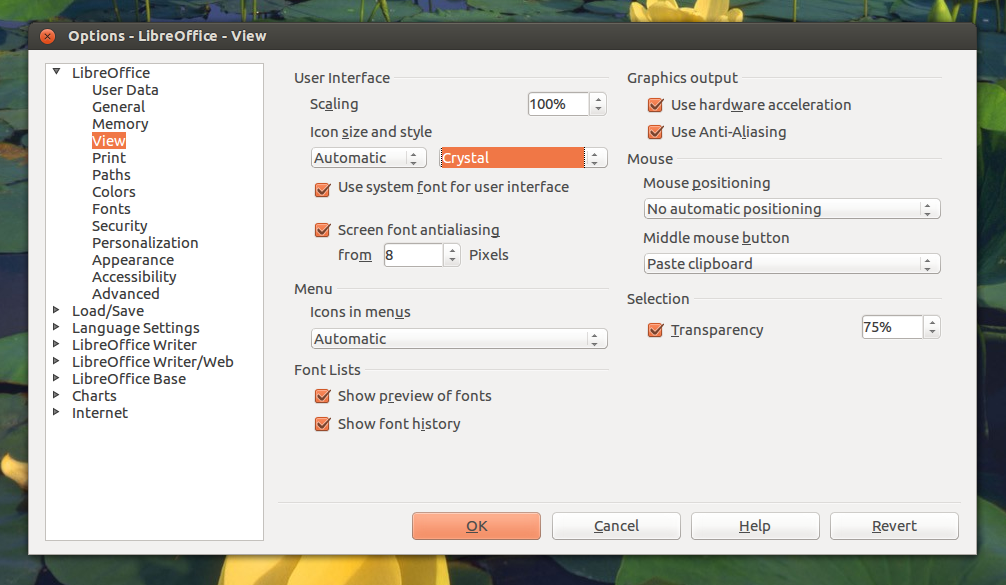Open the Fonts settings page

point(111,208)
